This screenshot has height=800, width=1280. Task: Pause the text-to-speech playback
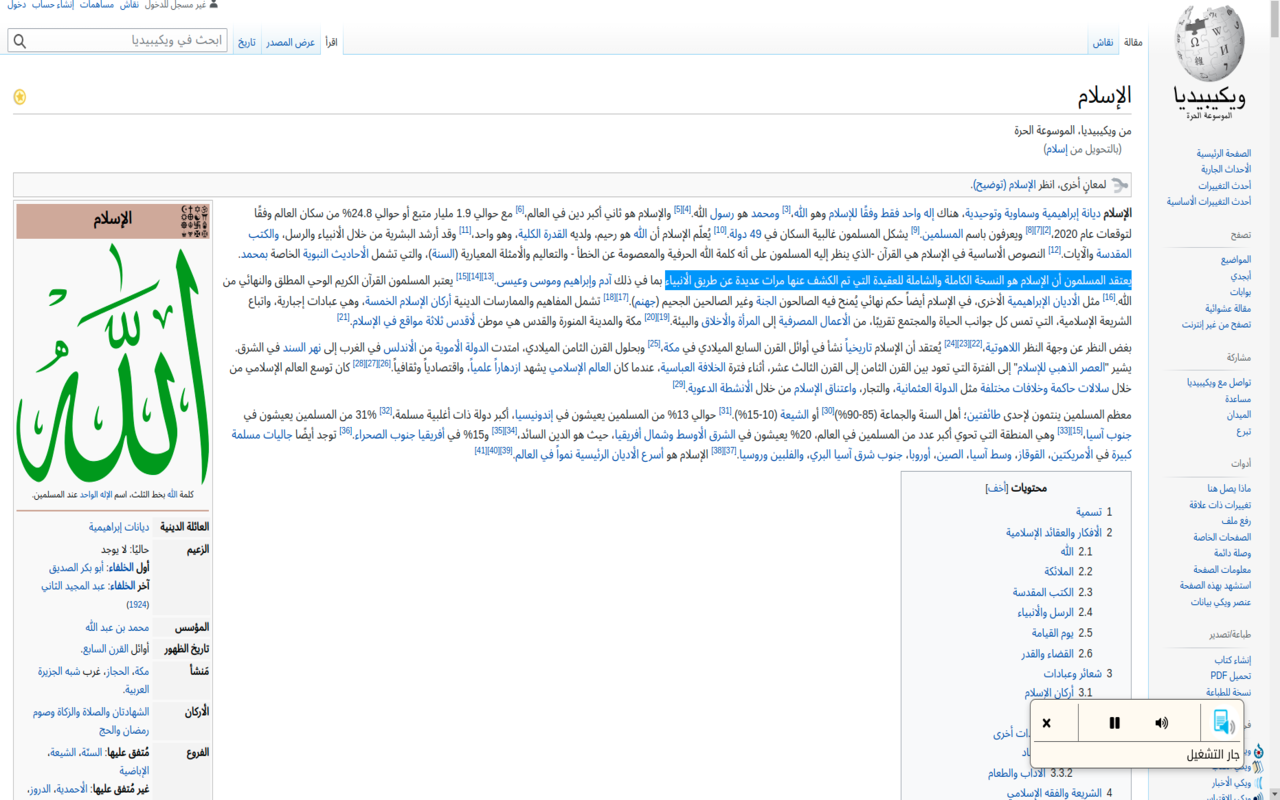(1114, 723)
